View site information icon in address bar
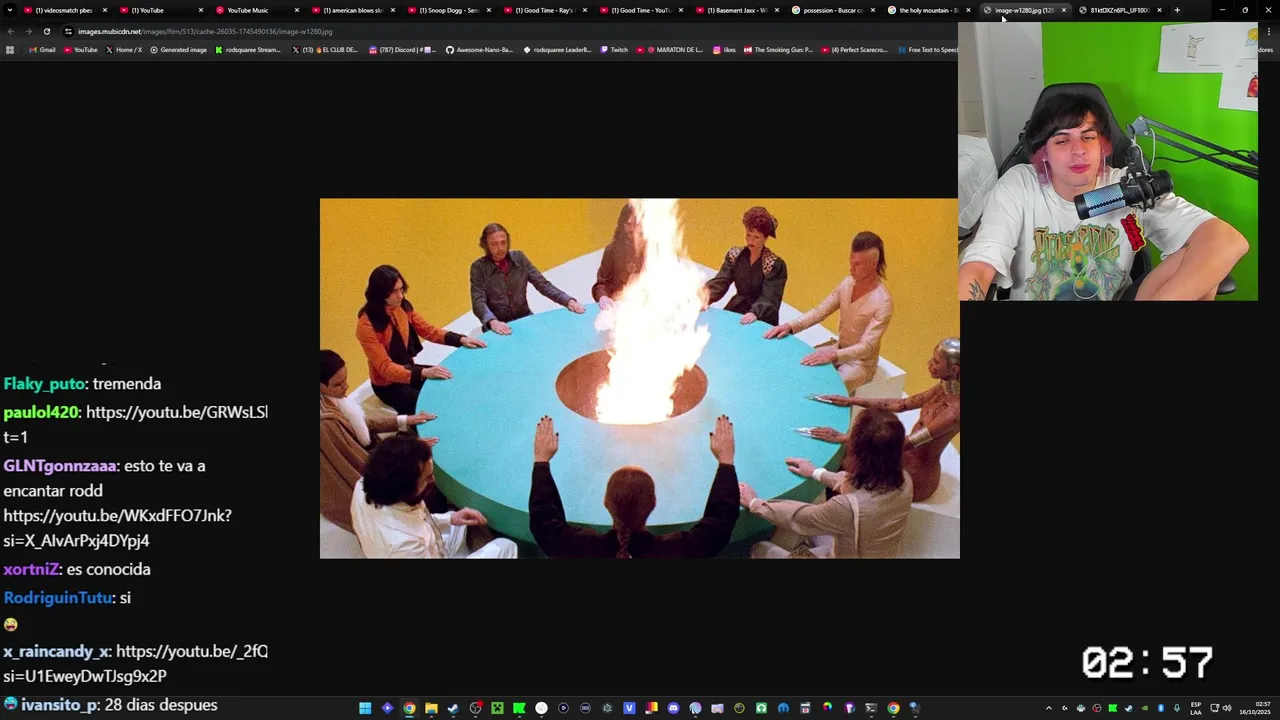 pyautogui.click(x=68, y=31)
